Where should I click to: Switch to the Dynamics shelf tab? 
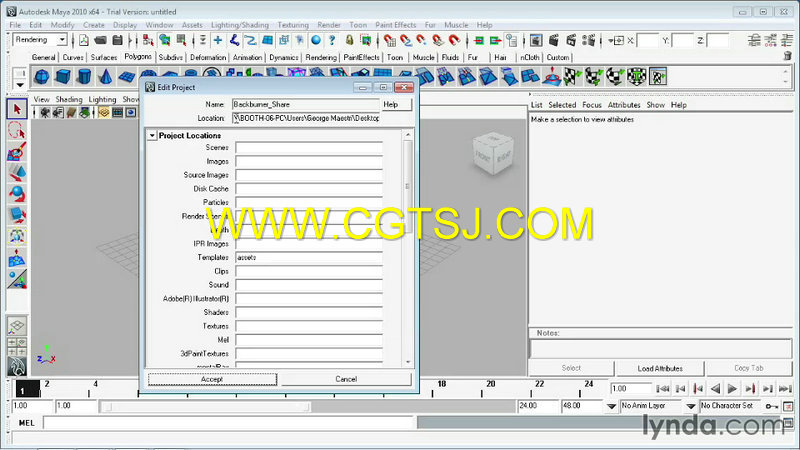click(x=283, y=58)
